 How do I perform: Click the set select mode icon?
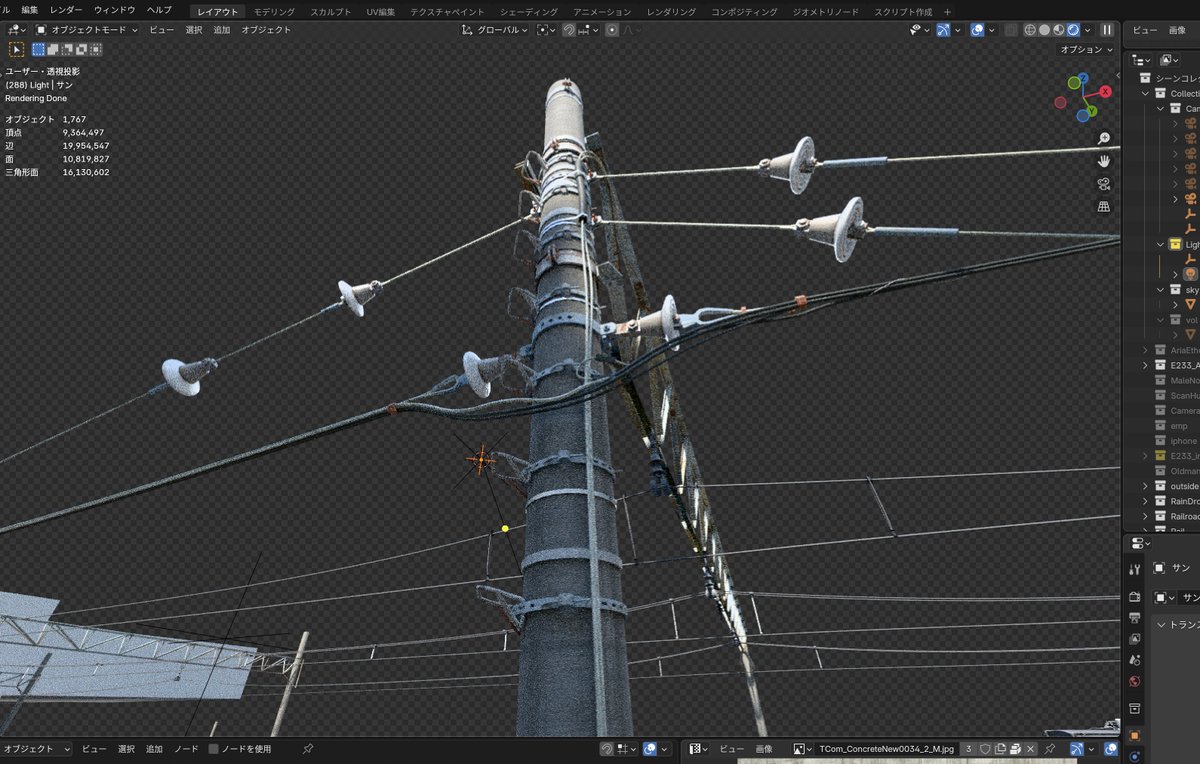coord(39,49)
